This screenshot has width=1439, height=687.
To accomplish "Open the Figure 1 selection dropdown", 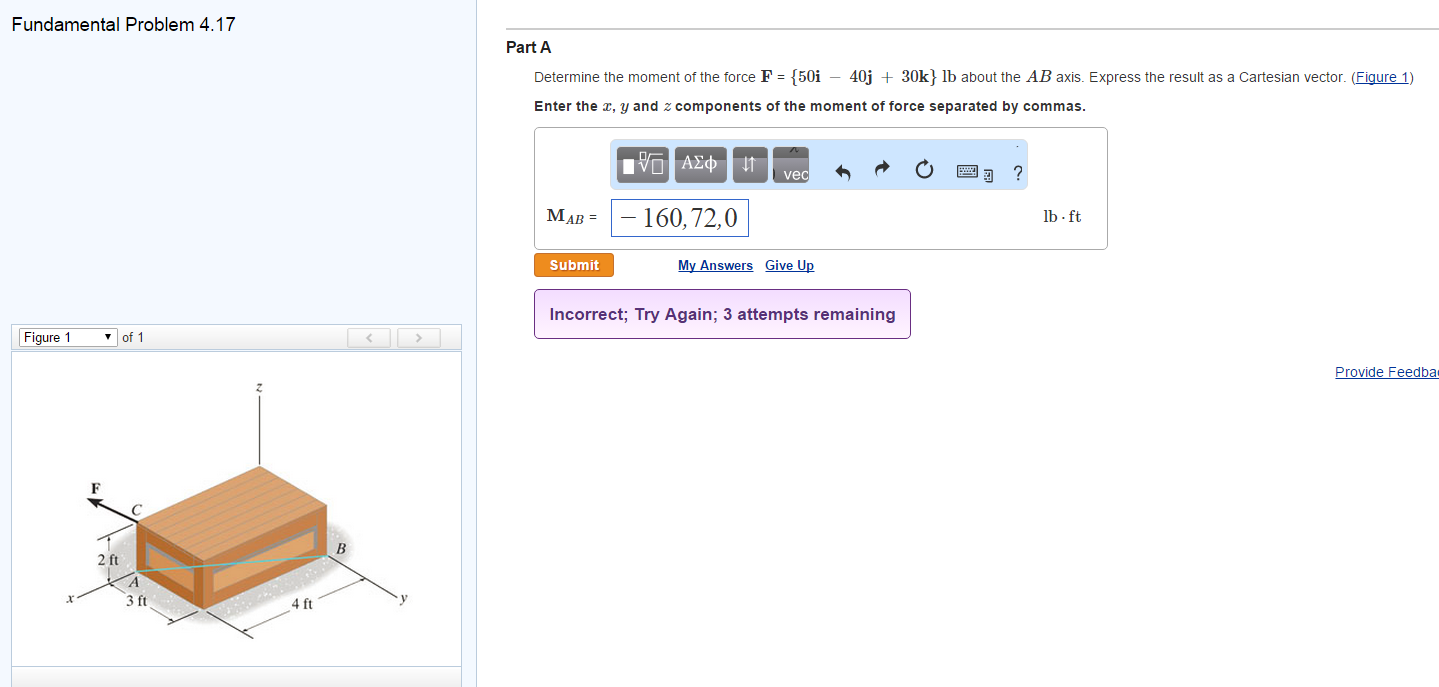I will click(x=67, y=337).
